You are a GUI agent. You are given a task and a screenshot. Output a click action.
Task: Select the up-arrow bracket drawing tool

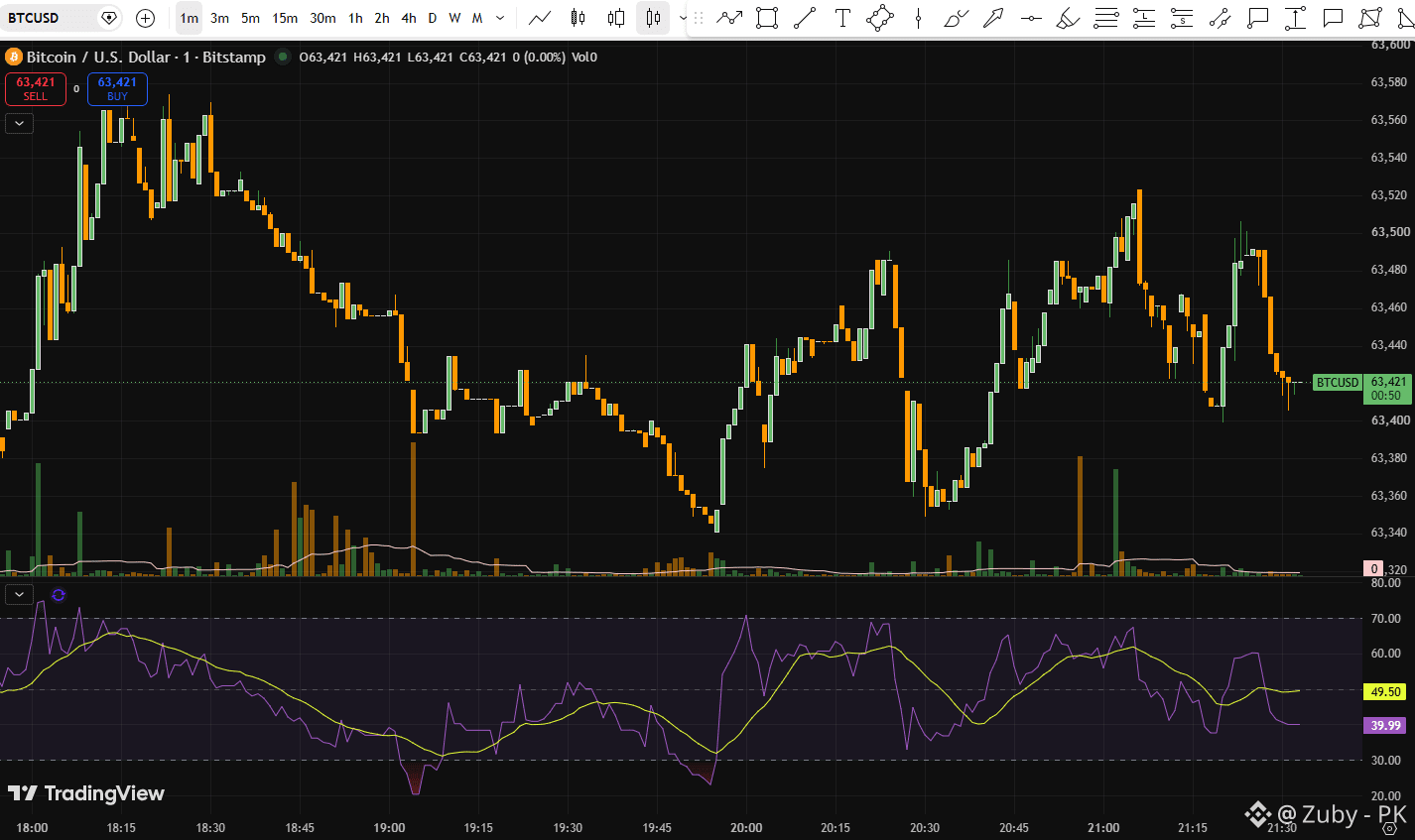1295,18
